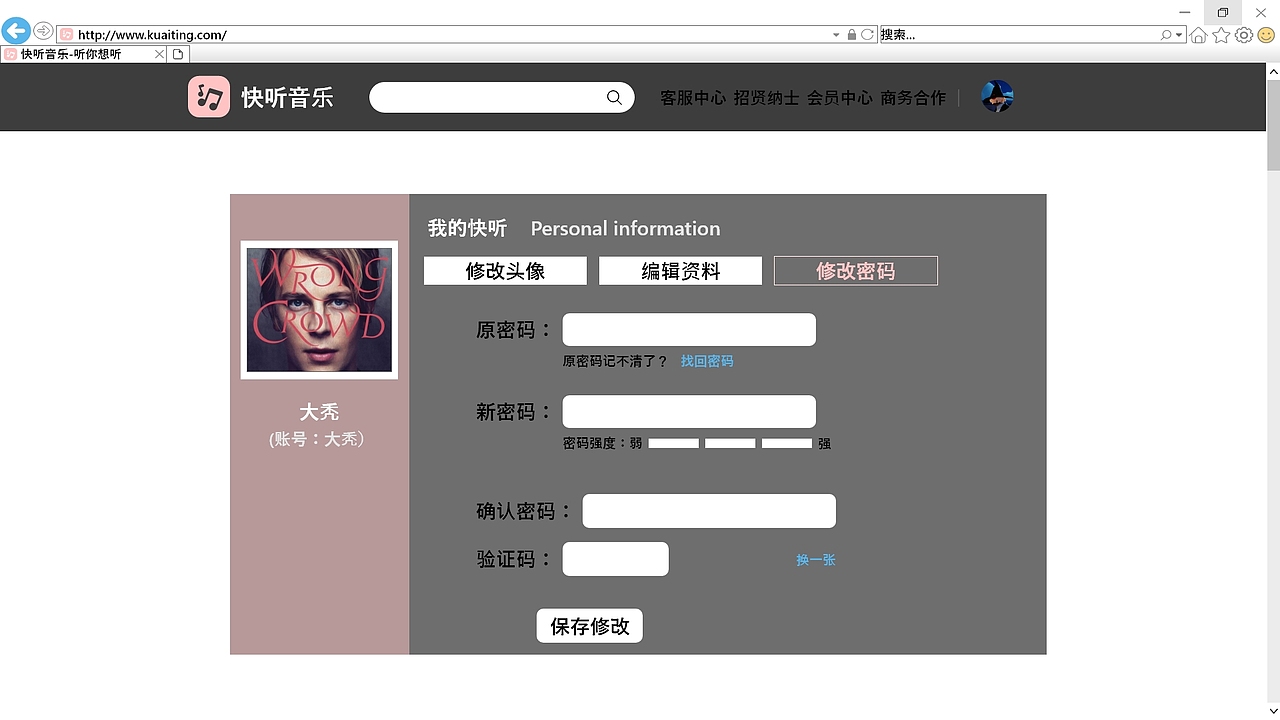
Task: Open the 会员中心 menu item
Action: point(840,97)
